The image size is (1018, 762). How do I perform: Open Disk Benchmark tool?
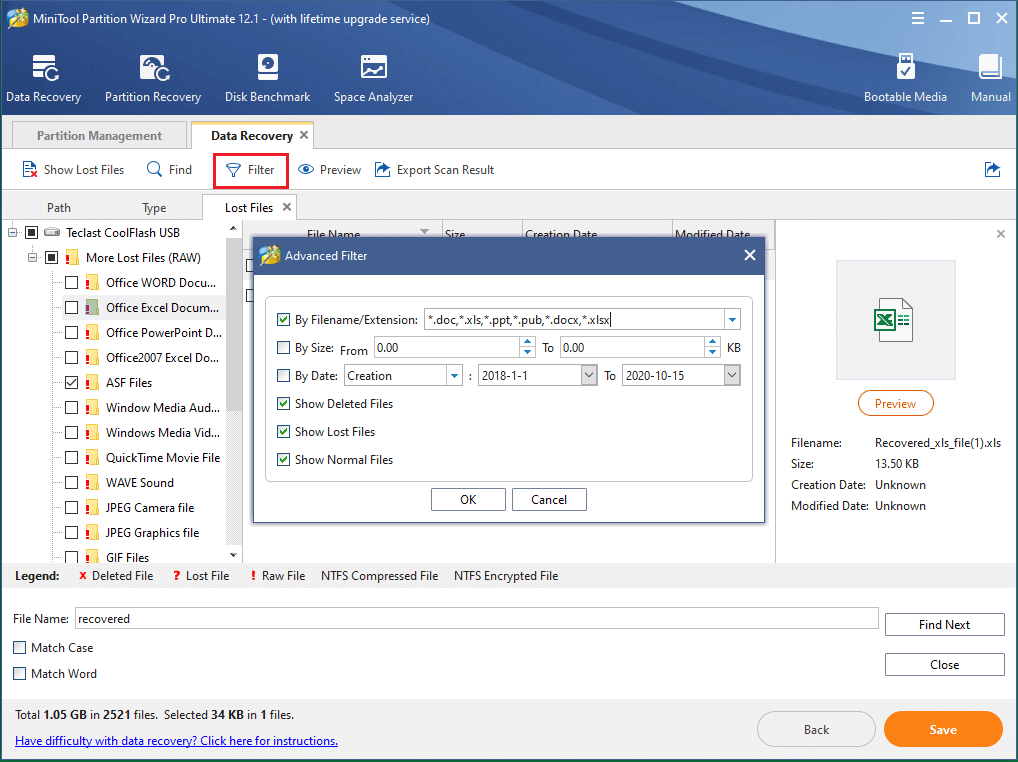pyautogui.click(x=267, y=68)
